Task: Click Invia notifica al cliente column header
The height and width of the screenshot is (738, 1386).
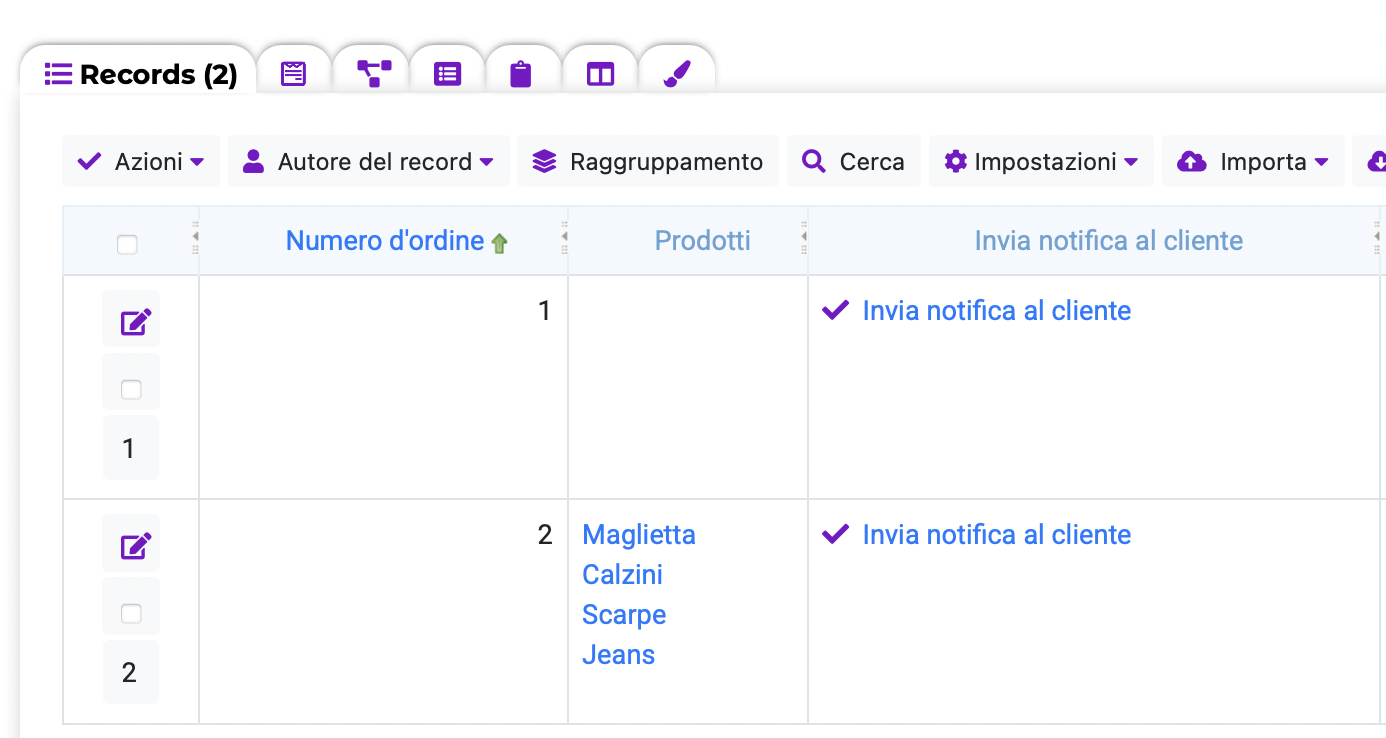Action: pos(1109,241)
